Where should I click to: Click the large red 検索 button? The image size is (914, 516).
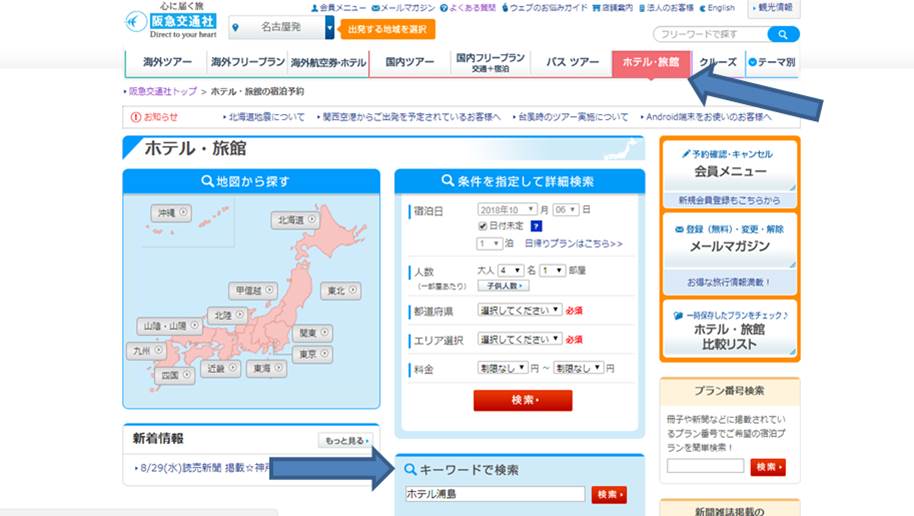coord(523,401)
